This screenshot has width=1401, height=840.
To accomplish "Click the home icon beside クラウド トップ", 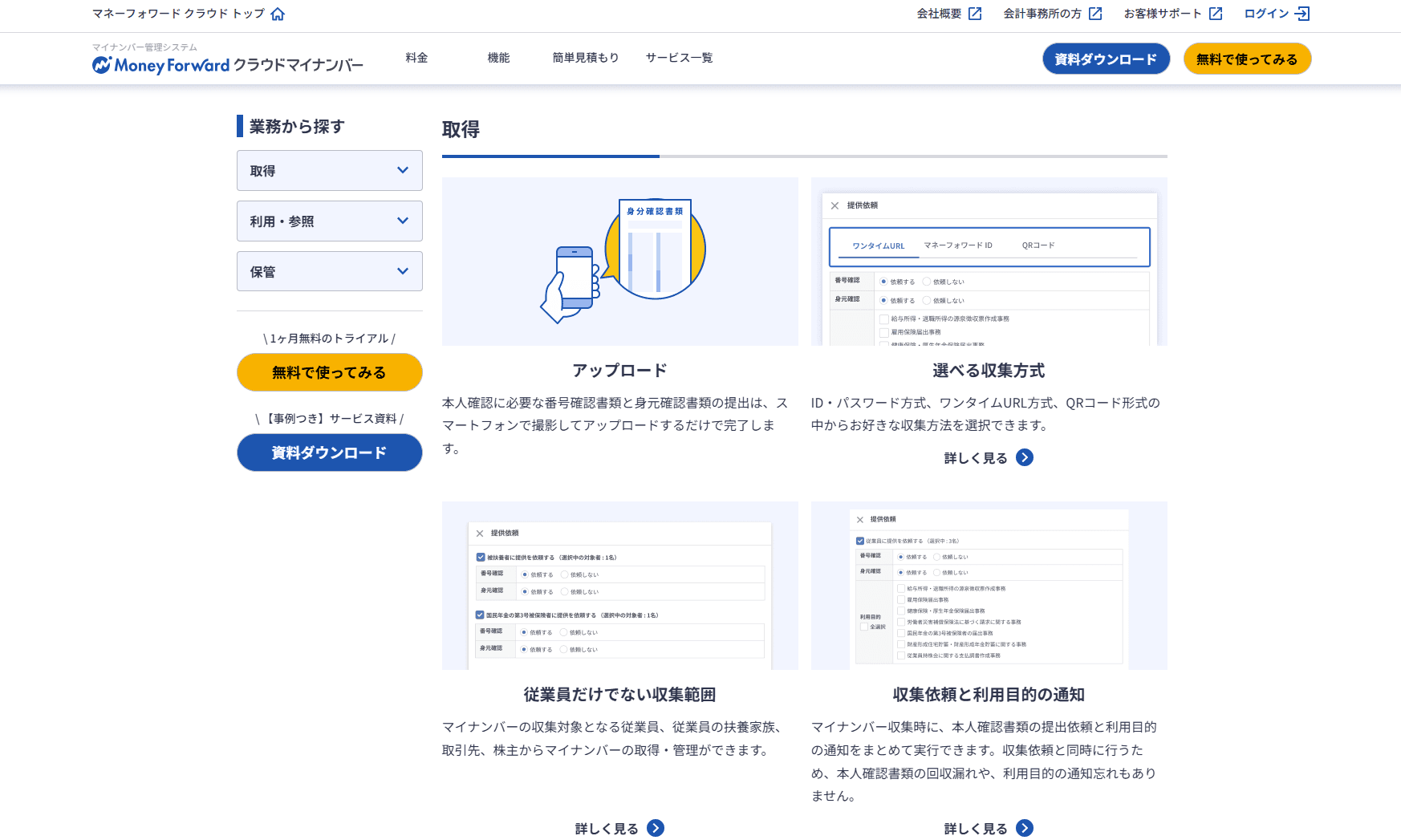I will [278, 14].
